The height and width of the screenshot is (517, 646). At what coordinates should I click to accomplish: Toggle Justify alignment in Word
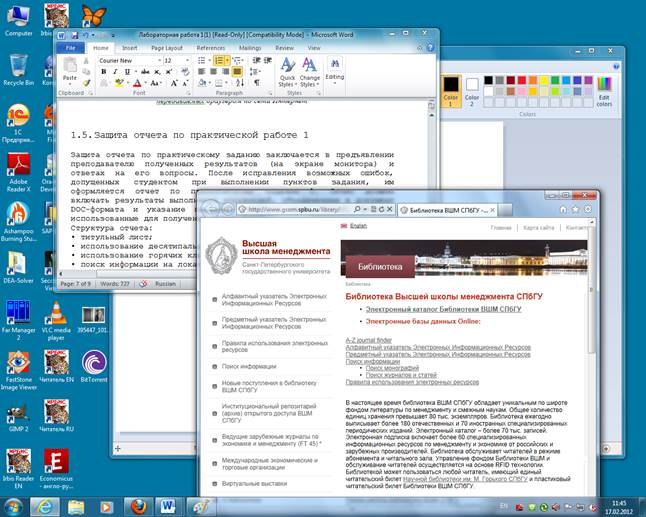pos(237,72)
